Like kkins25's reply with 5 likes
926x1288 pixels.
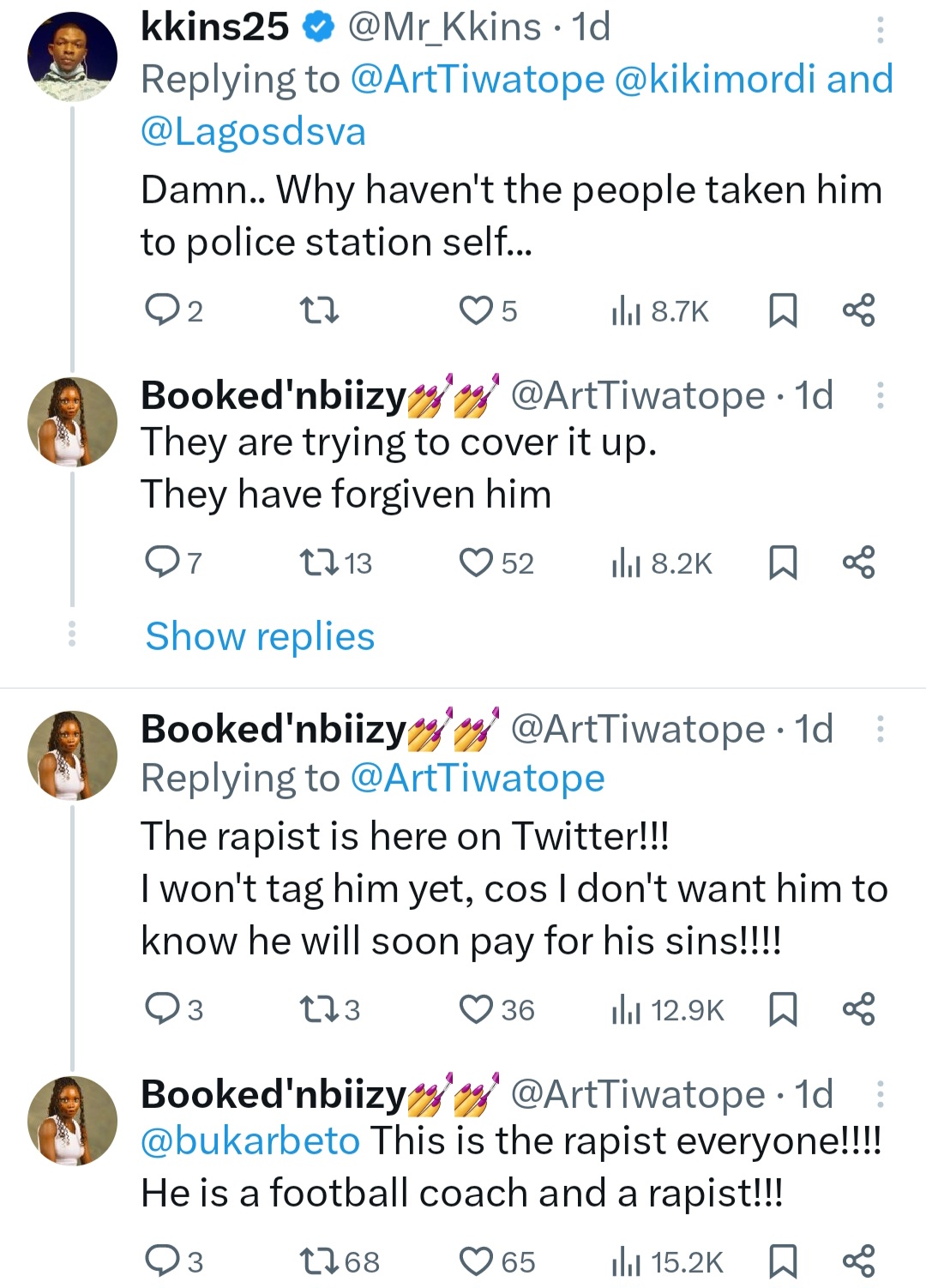(x=476, y=310)
